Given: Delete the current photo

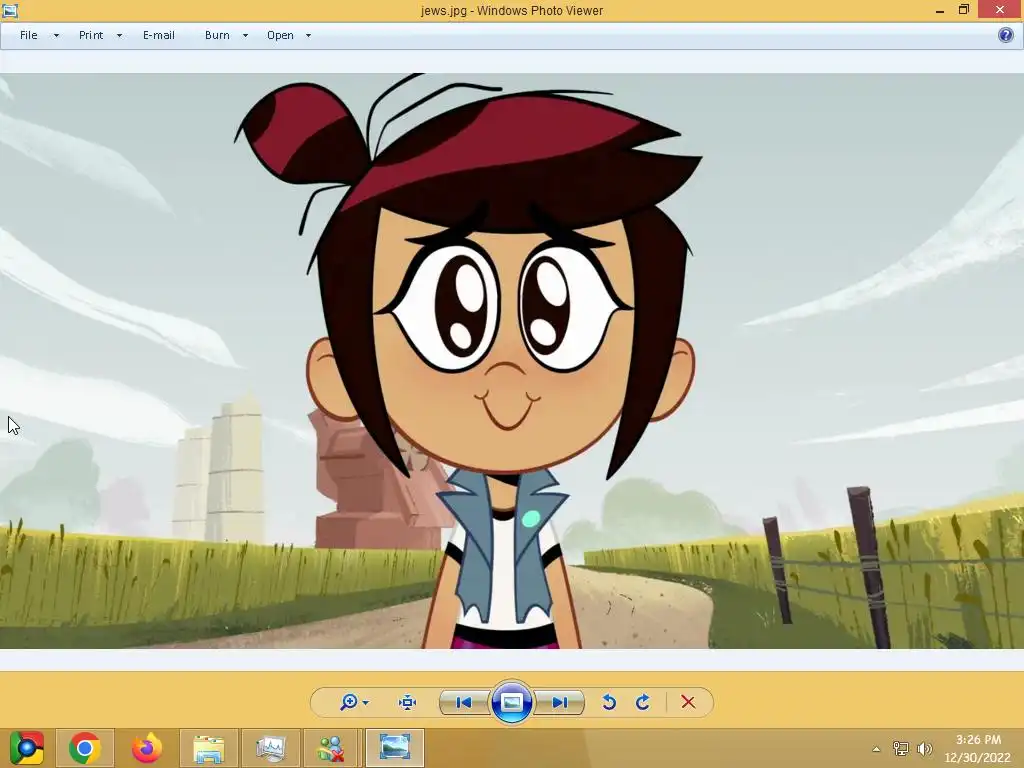Looking at the screenshot, I should pos(688,702).
